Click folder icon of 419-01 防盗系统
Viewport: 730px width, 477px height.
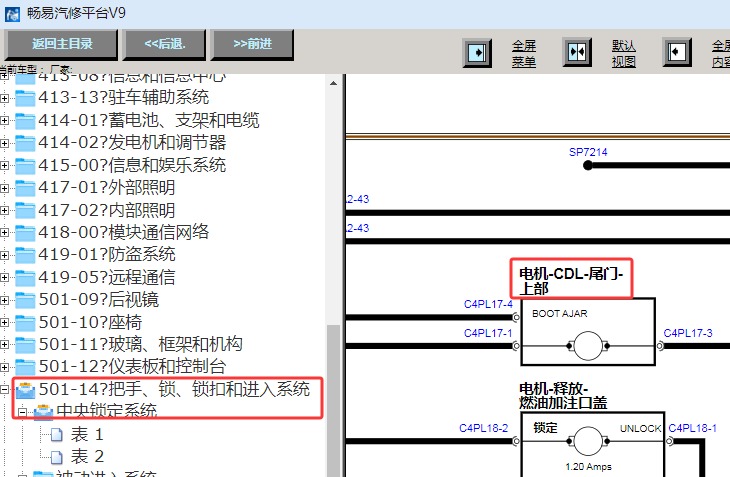(25, 255)
